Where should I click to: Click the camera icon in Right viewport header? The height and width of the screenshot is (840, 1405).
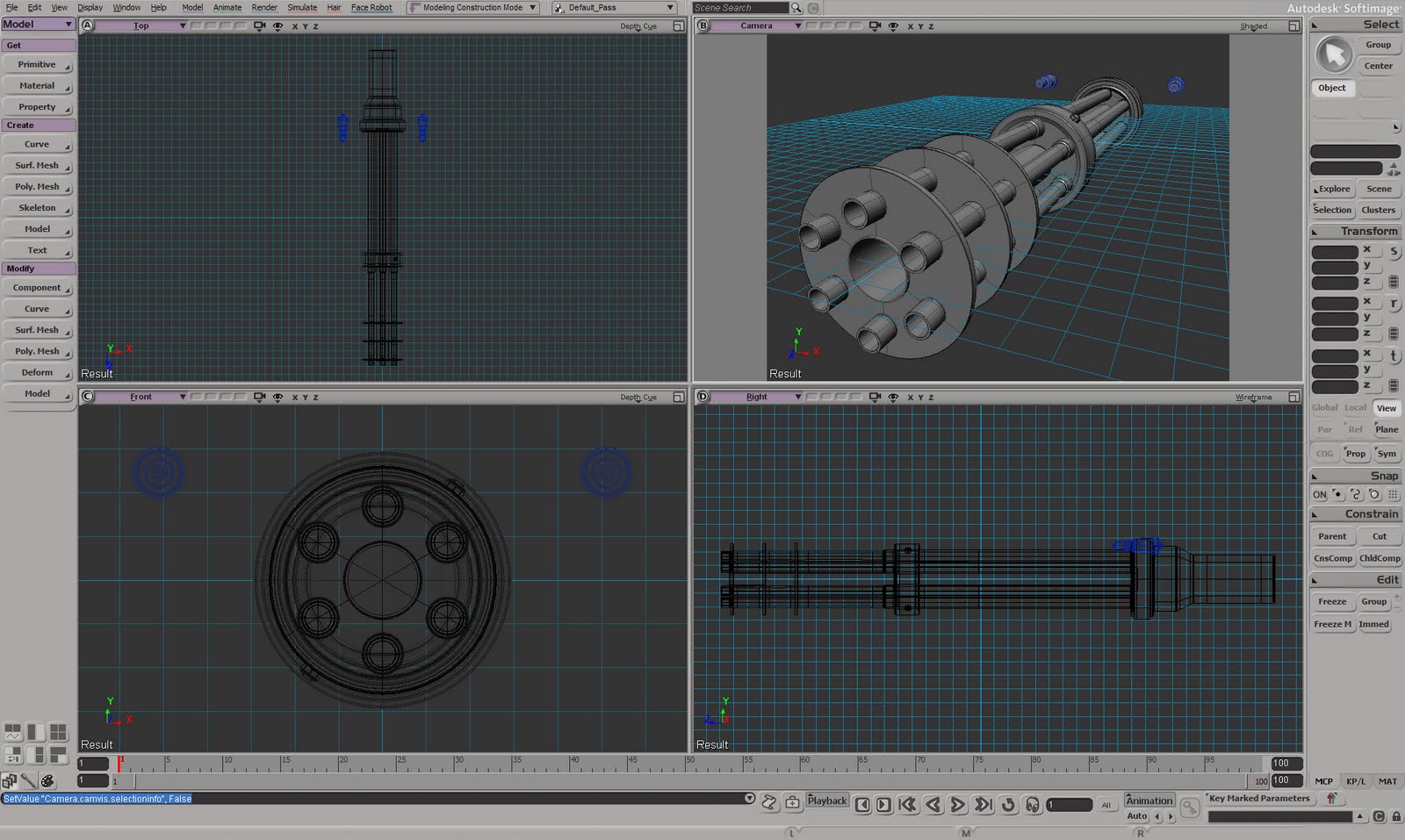coord(875,397)
